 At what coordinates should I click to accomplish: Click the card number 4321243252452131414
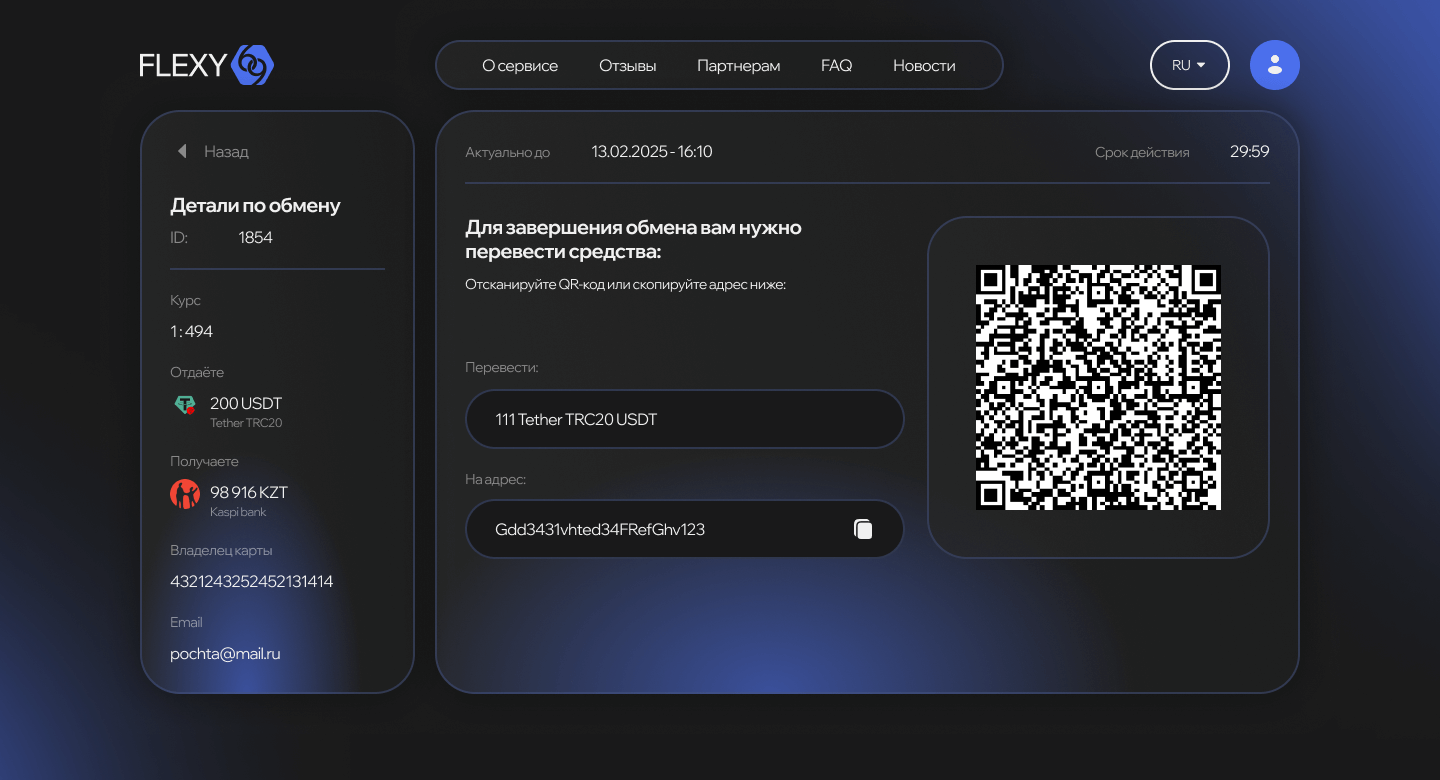[x=252, y=581]
